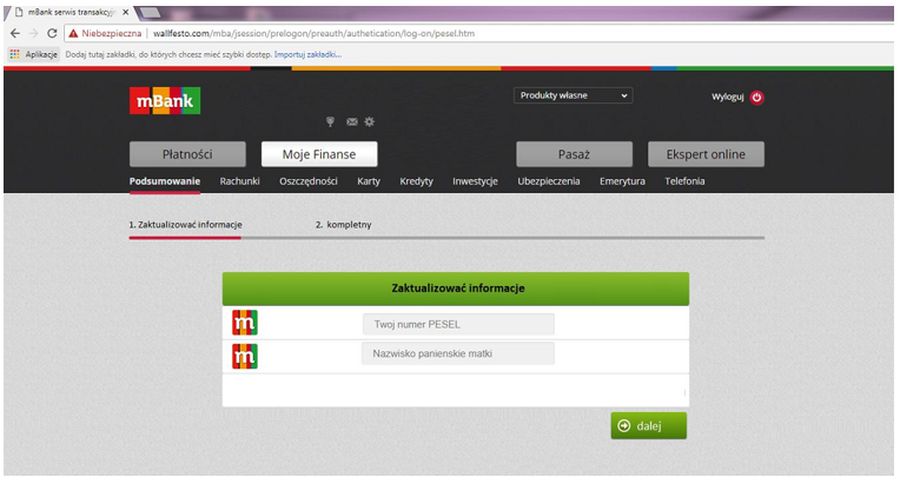This screenshot has width=900, height=484.
Task: Close the mBank browser tab
Action: click(126, 12)
